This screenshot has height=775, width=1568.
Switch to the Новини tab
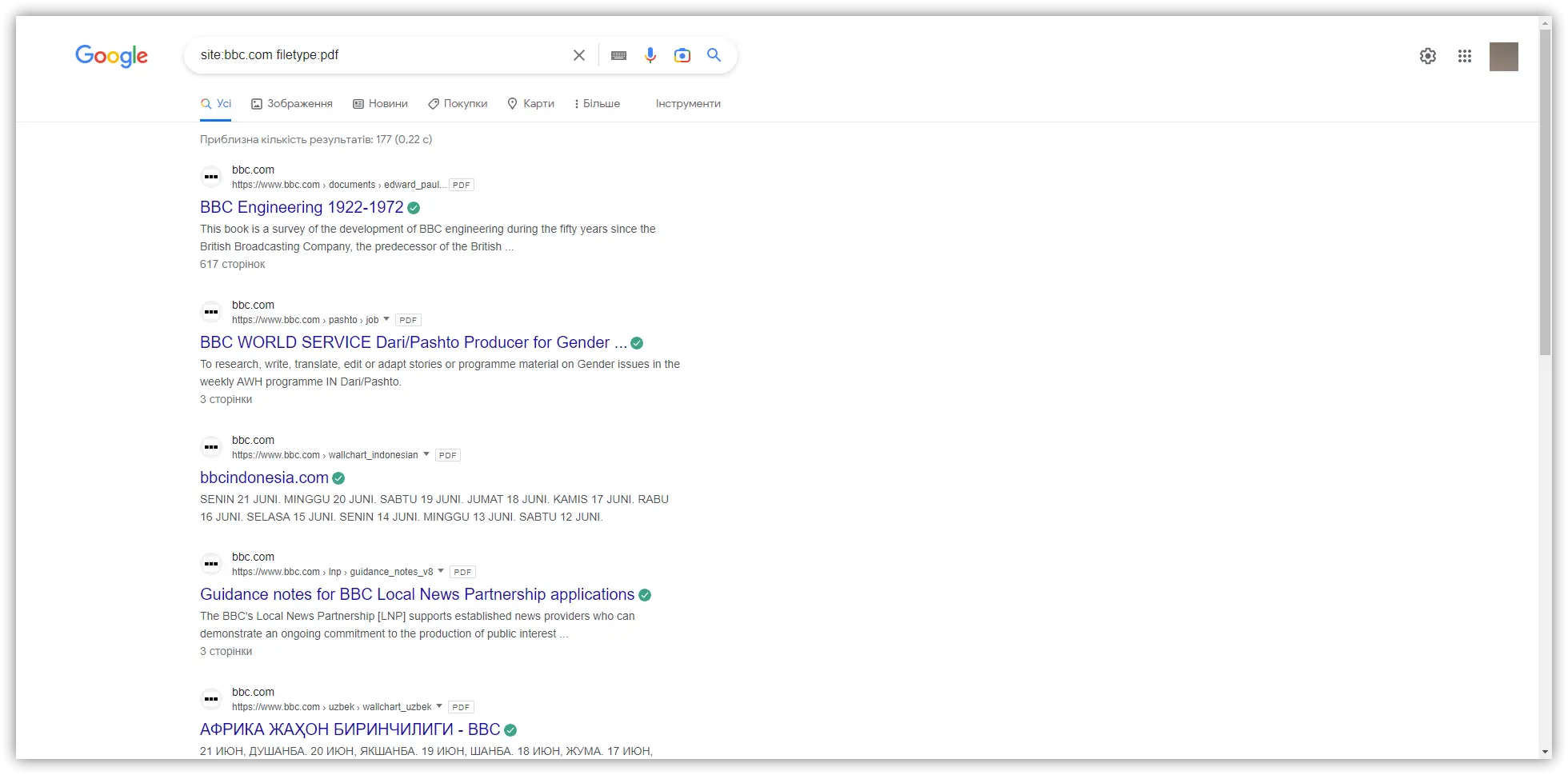pyautogui.click(x=381, y=104)
